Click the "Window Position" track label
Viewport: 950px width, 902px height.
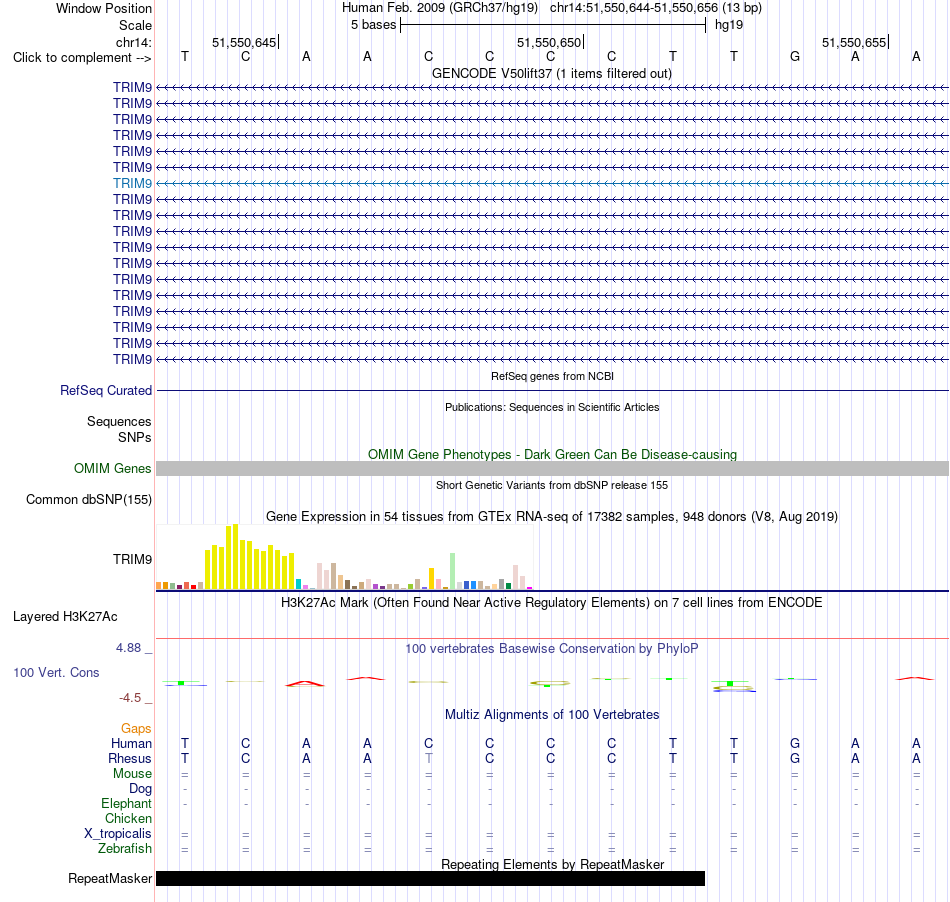pos(104,8)
